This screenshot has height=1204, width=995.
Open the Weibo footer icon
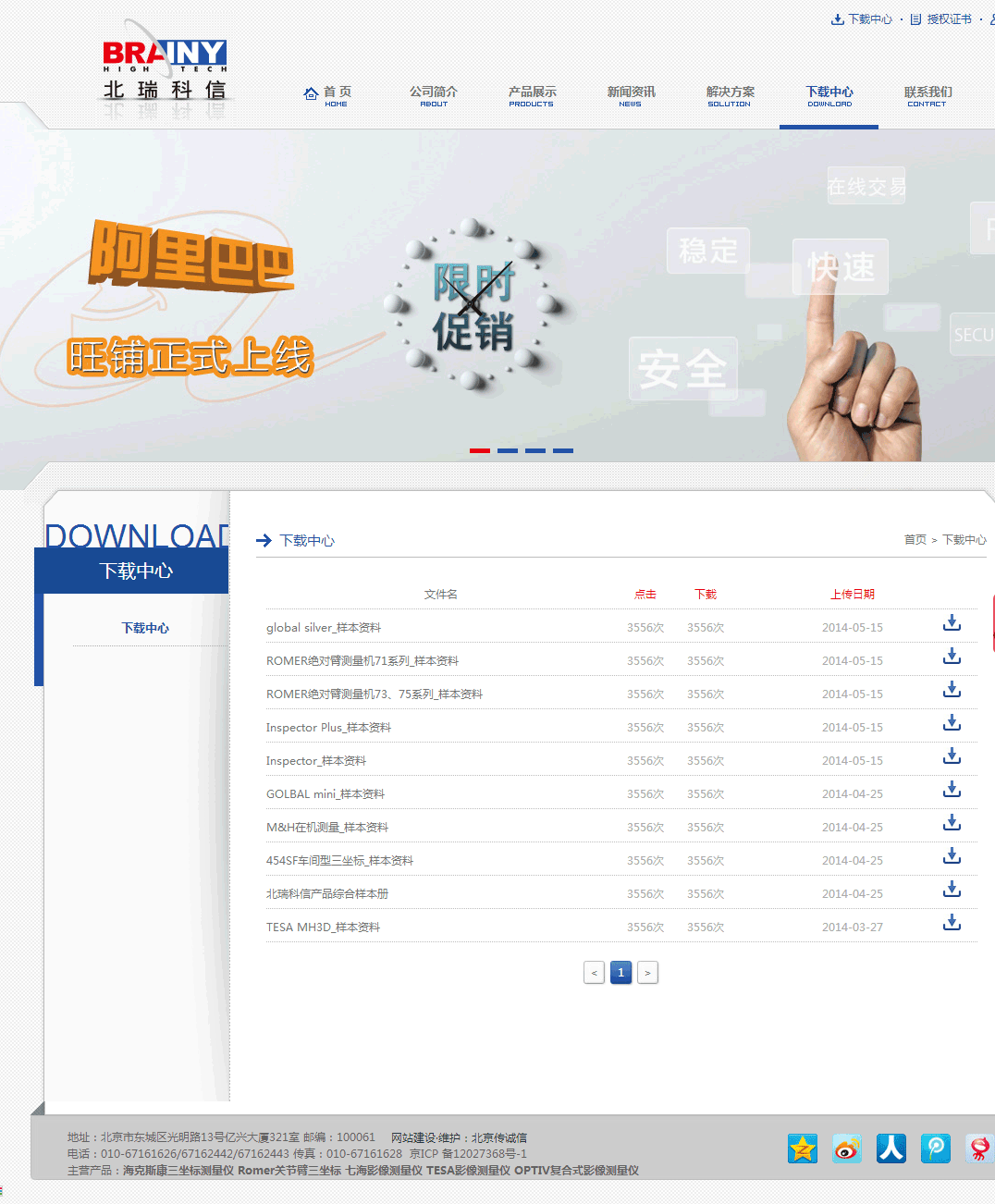(x=847, y=1149)
